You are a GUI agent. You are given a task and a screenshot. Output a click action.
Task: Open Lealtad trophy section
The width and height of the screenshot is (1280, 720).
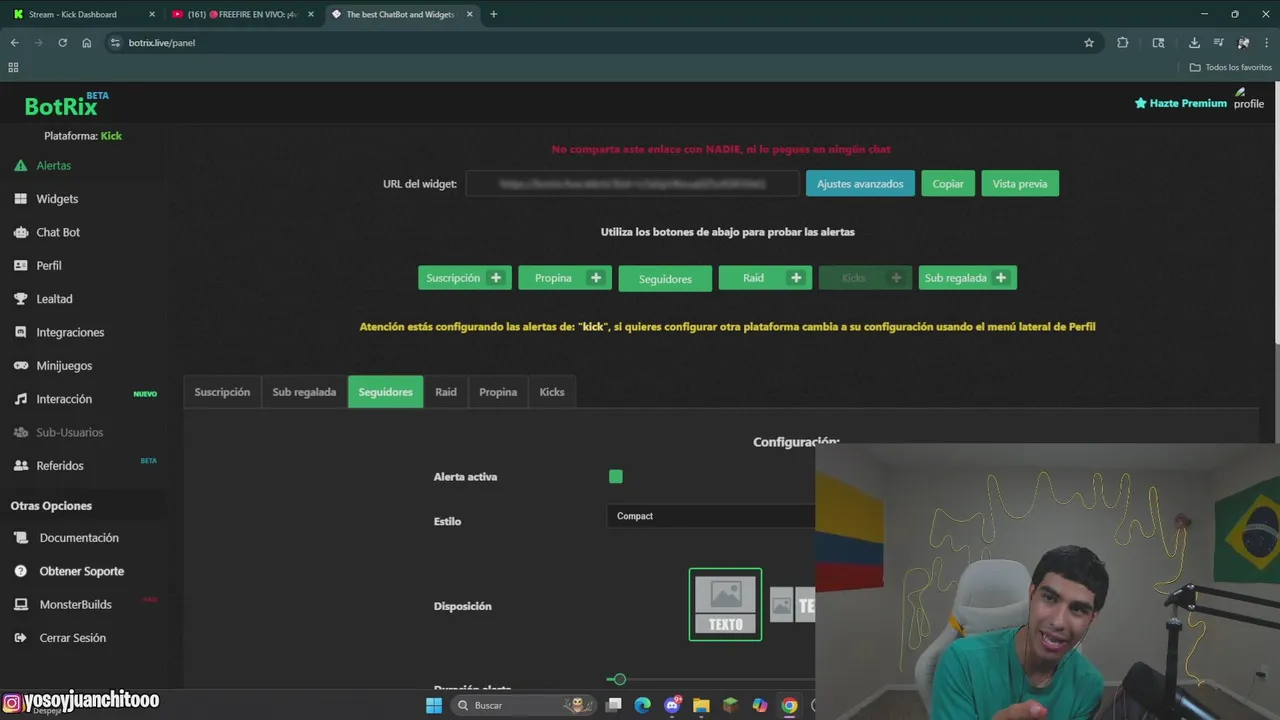(x=54, y=299)
